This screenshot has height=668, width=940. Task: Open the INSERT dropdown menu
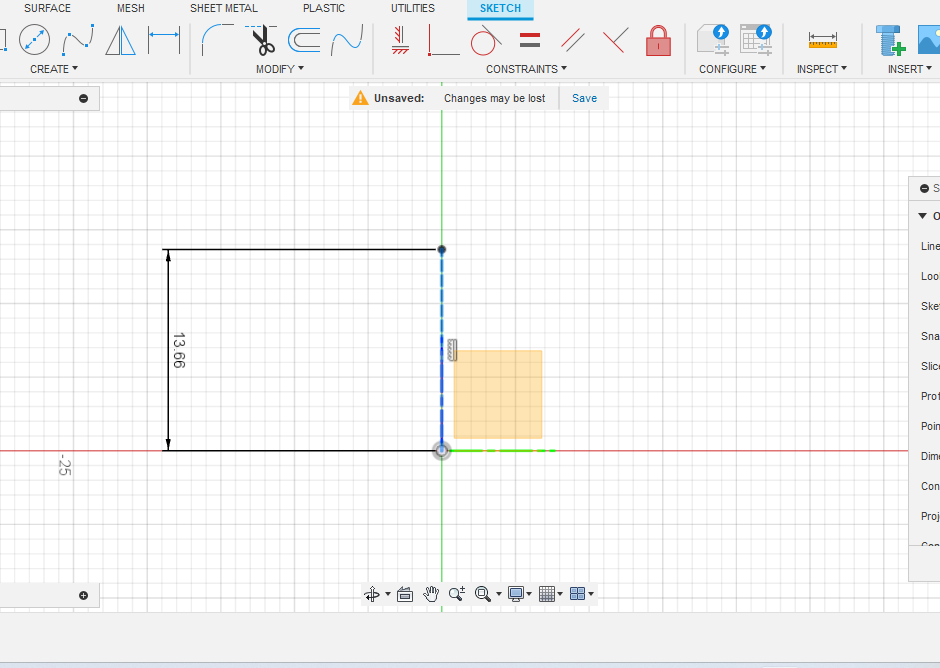tap(910, 69)
